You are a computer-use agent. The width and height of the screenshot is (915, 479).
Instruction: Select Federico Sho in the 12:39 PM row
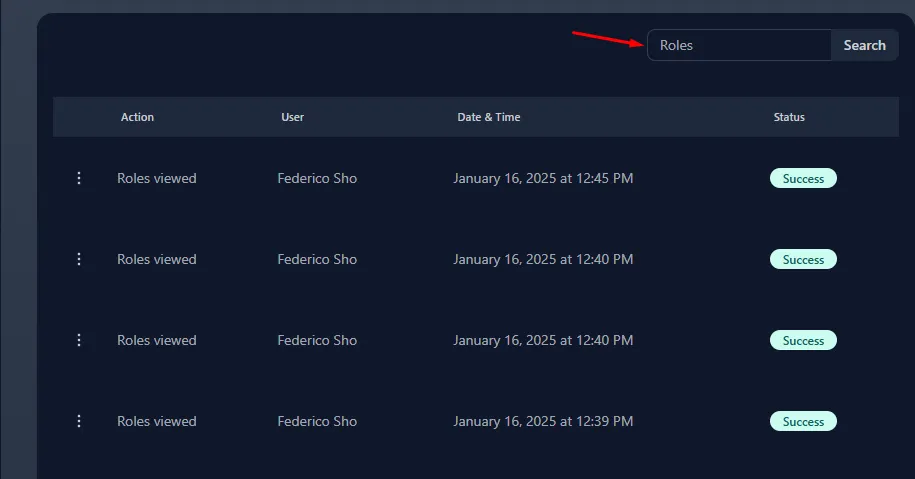click(x=317, y=422)
